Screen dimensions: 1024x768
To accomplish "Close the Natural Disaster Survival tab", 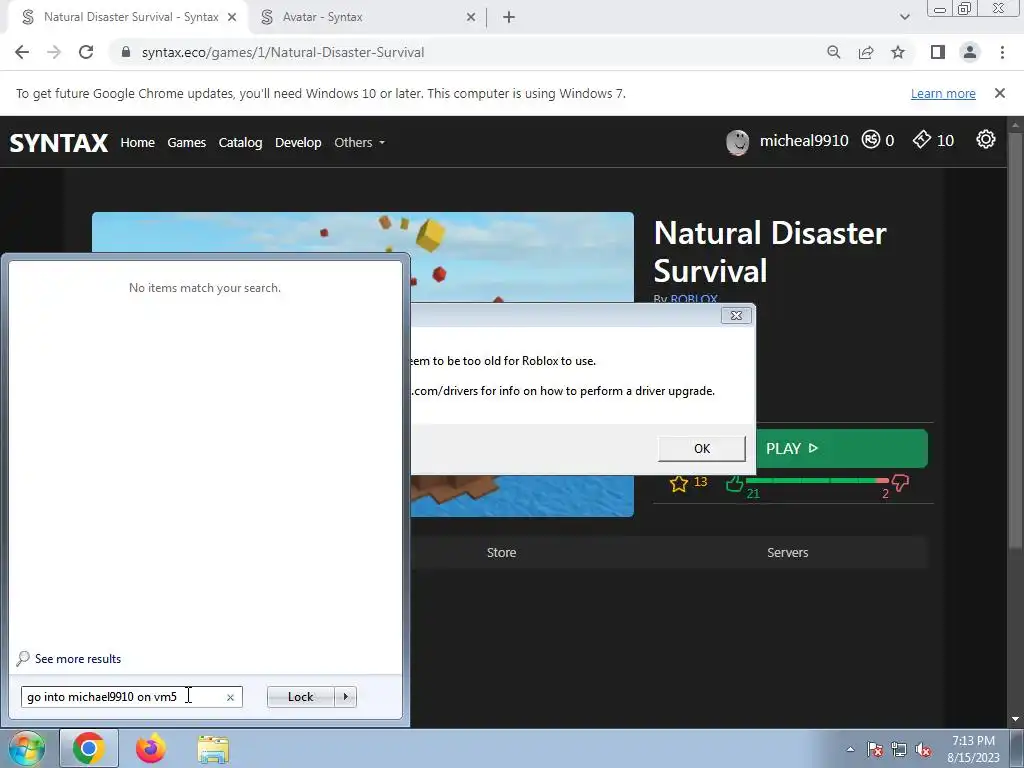I will coord(232,17).
